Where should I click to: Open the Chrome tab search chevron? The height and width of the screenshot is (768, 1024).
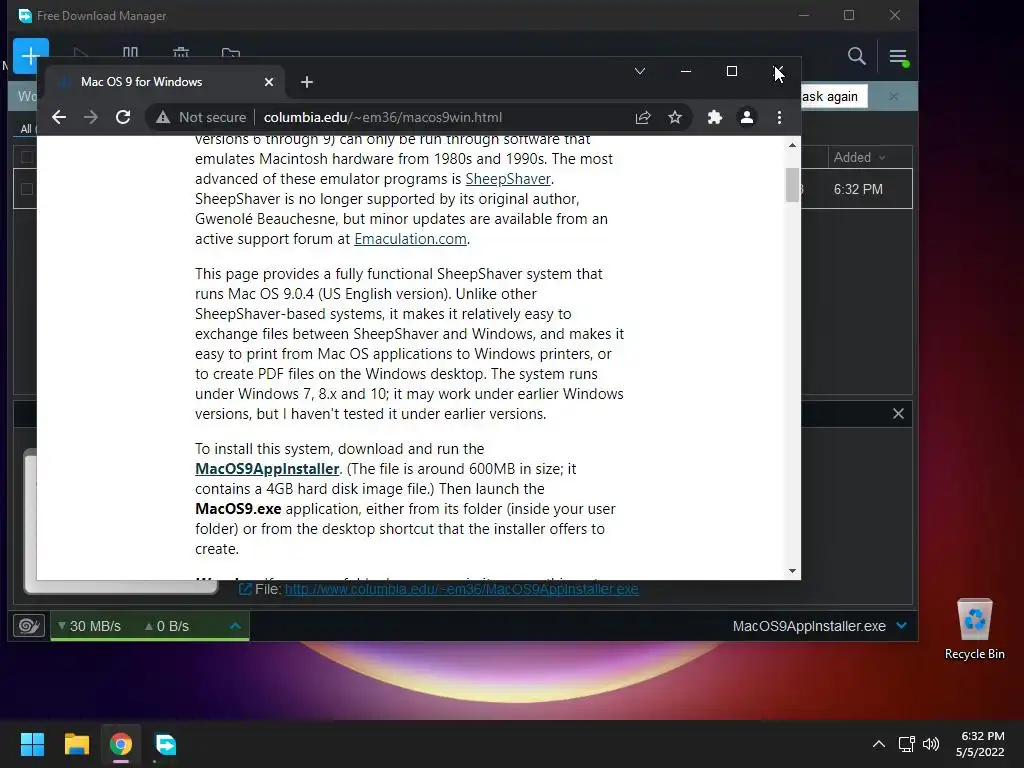640,71
